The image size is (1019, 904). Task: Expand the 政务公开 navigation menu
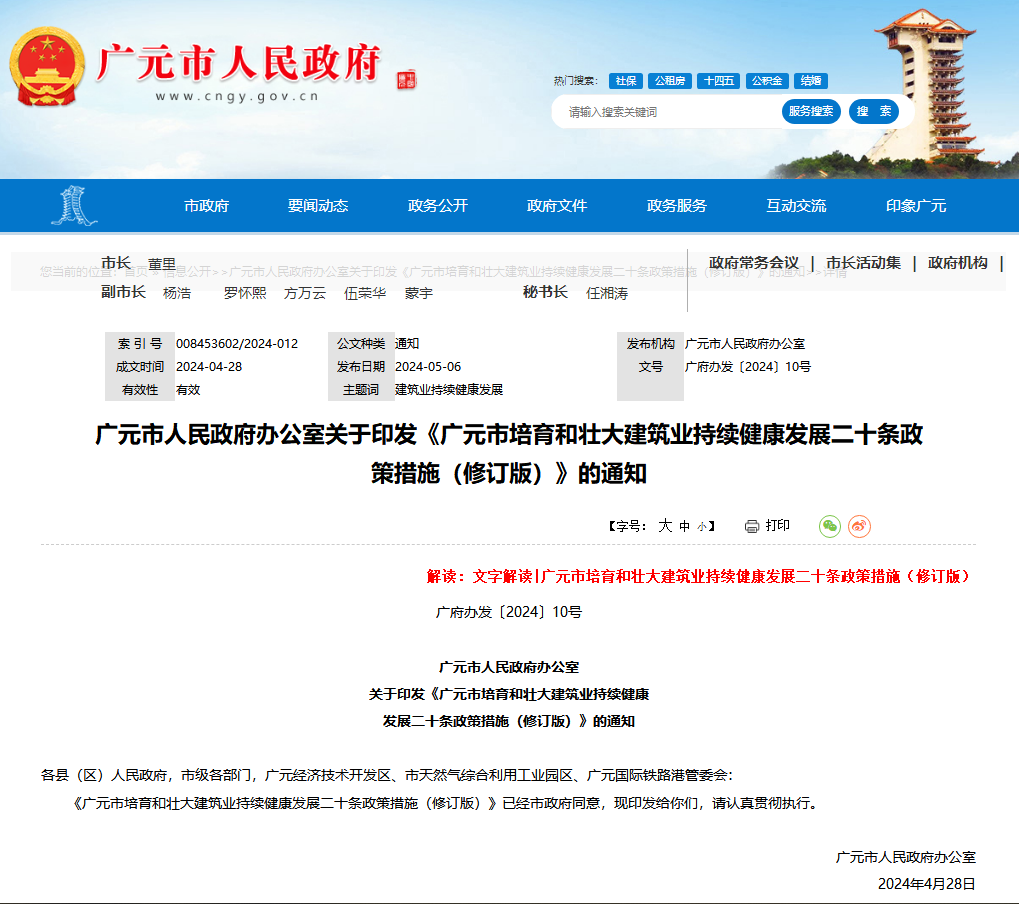437,206
